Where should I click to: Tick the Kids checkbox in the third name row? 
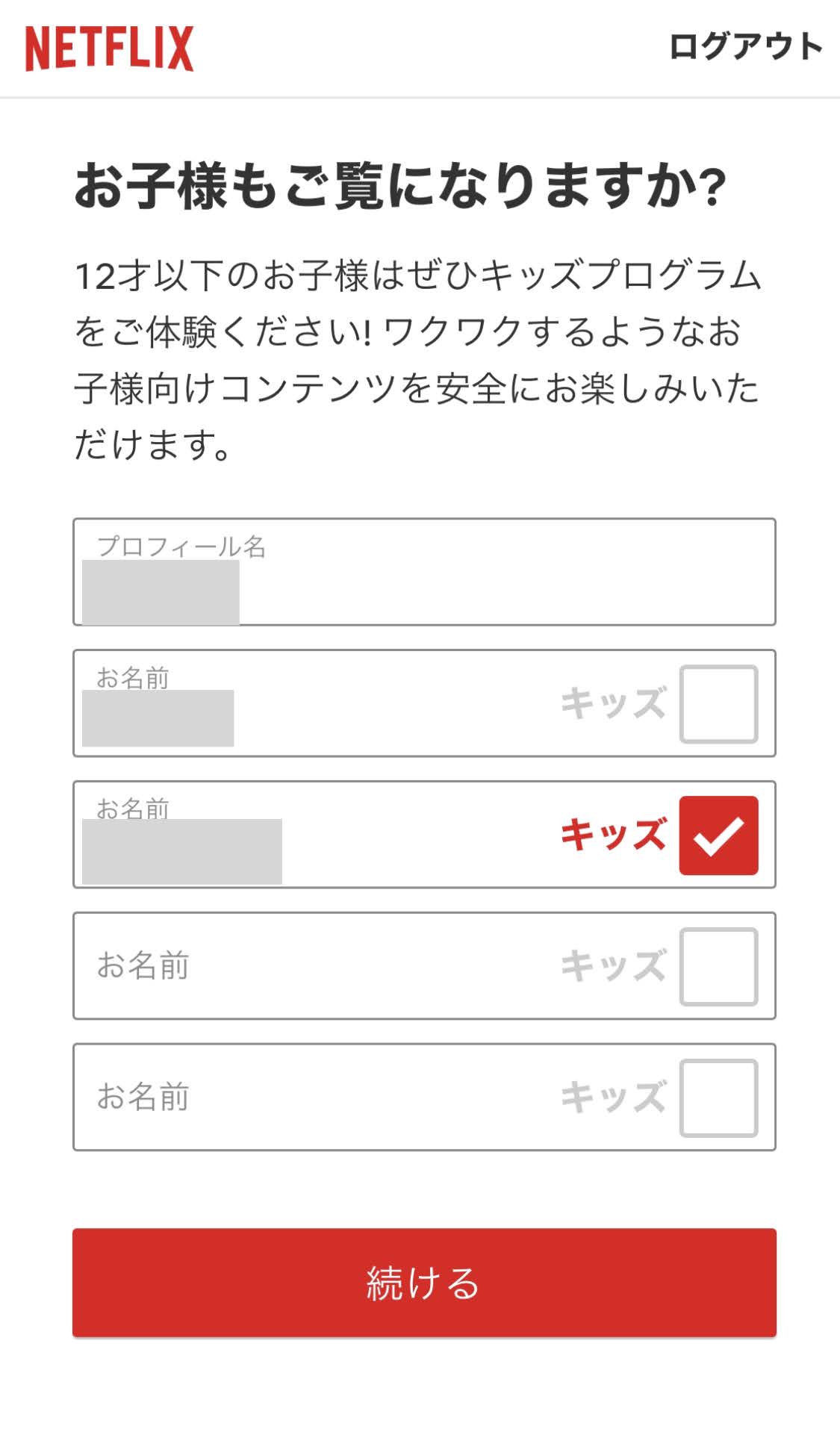tap(718, 966)
